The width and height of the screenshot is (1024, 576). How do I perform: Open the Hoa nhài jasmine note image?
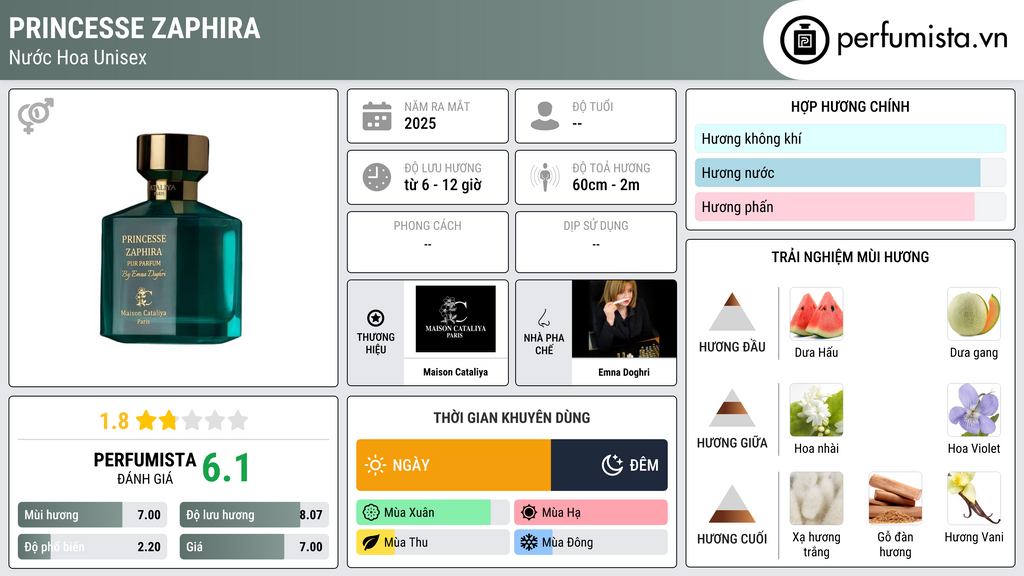coord(816,410)
